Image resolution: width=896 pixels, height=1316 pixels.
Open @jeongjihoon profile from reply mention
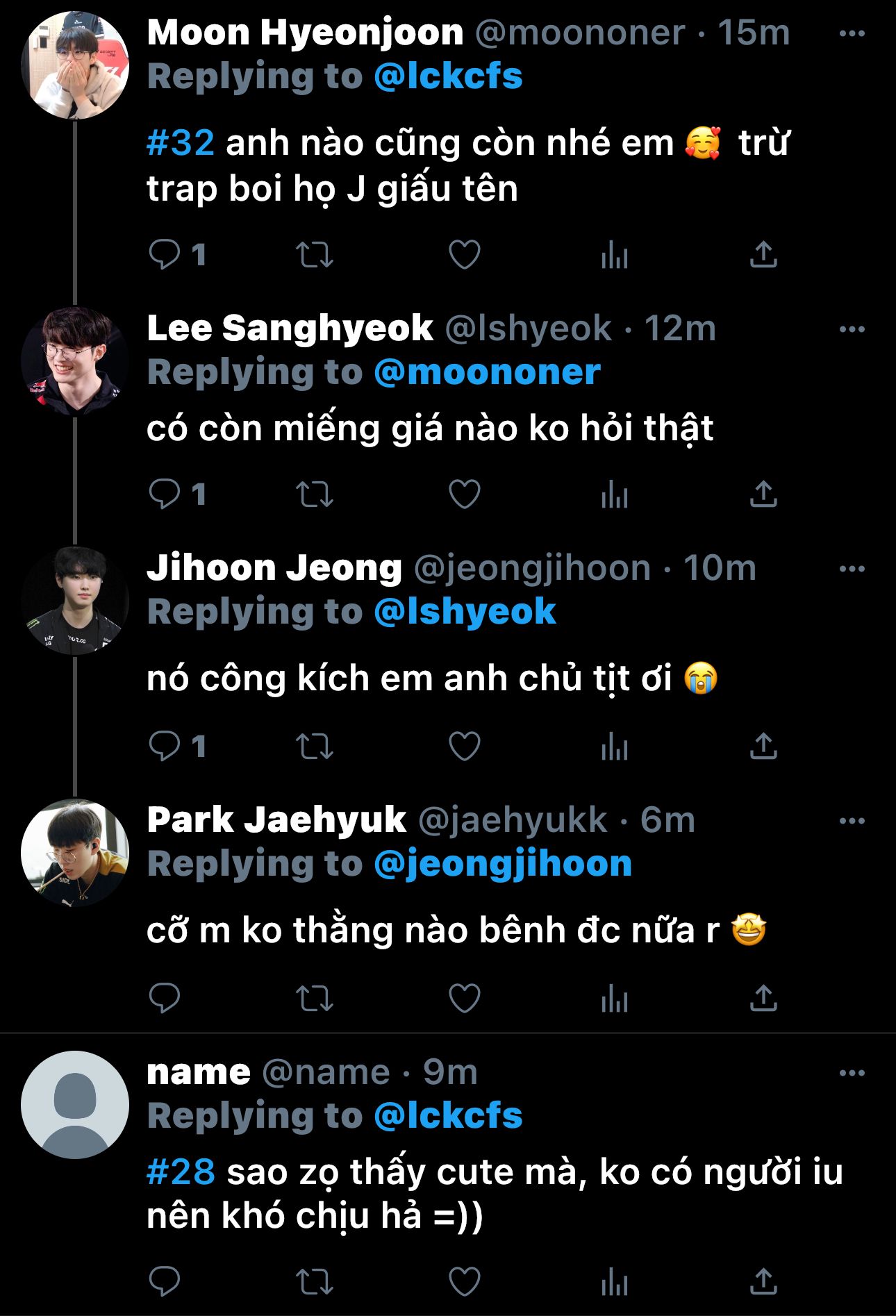tap(503, 865)
